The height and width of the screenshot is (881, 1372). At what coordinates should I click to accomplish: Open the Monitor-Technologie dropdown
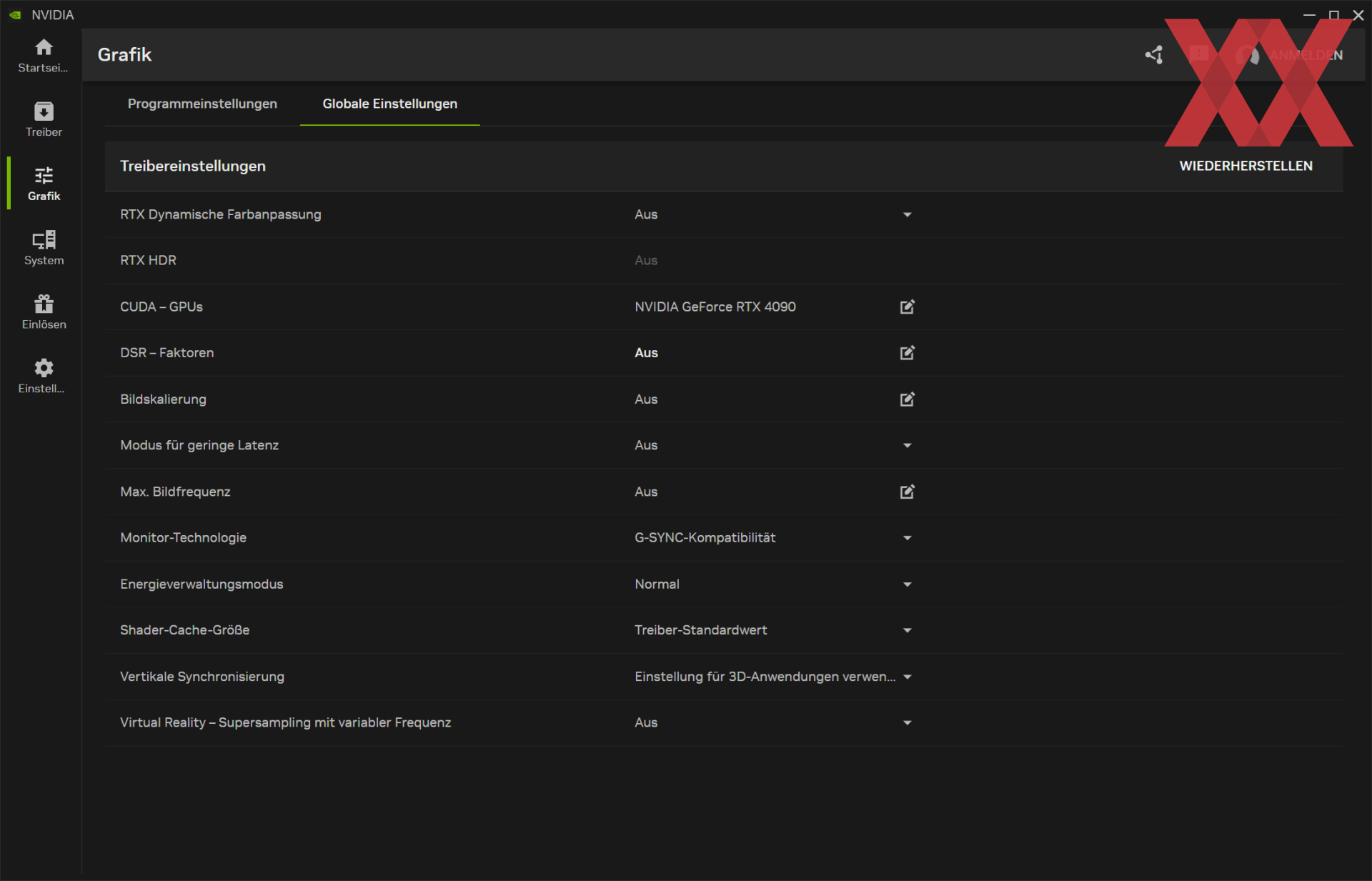(907, 538)
